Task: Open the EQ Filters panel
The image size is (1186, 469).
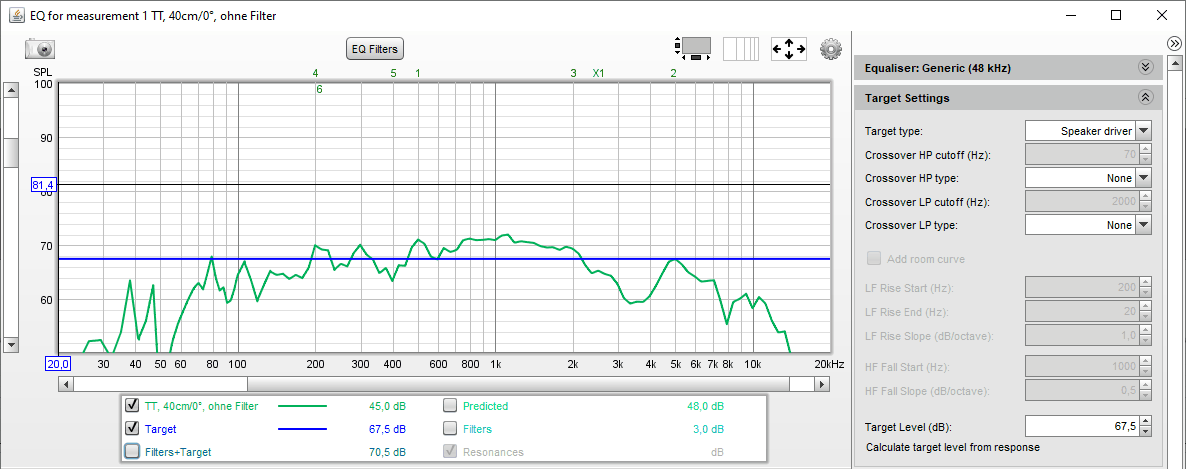Action: pos(374,49)
